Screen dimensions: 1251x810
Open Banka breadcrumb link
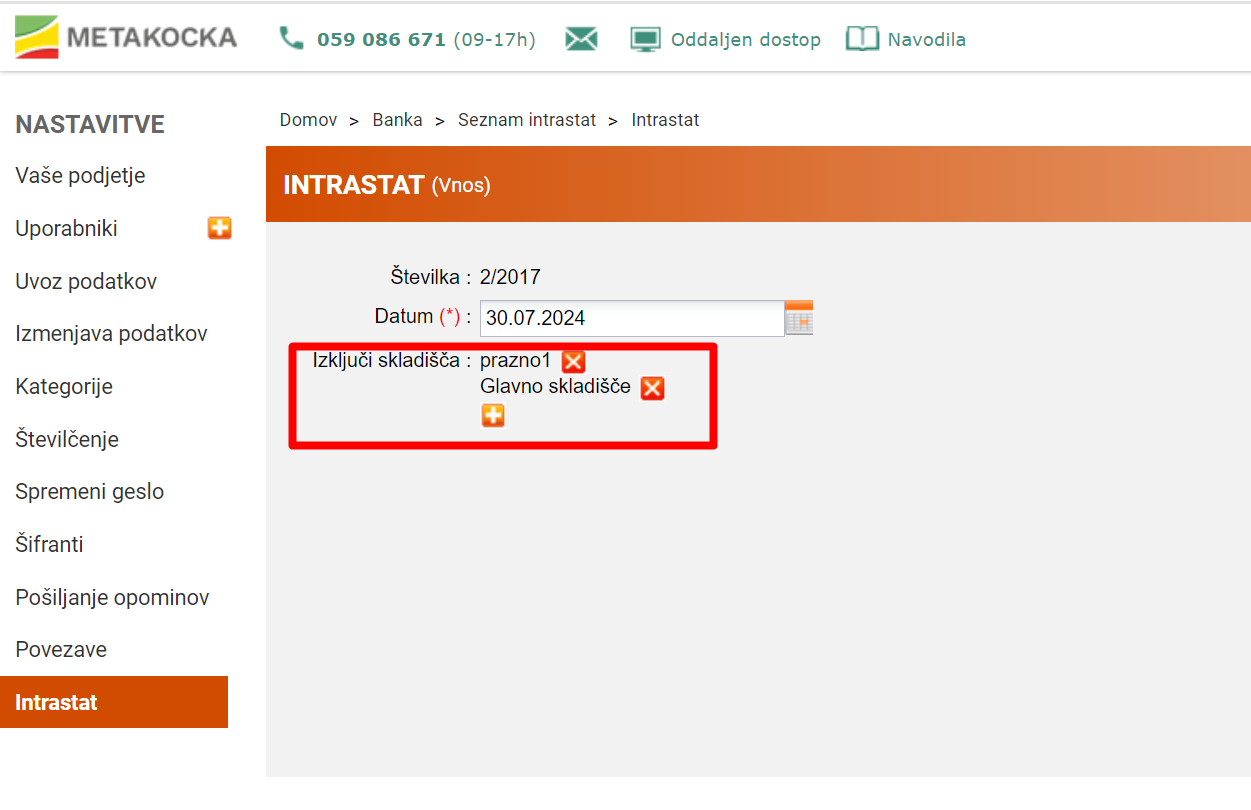[x=397, y=120]
